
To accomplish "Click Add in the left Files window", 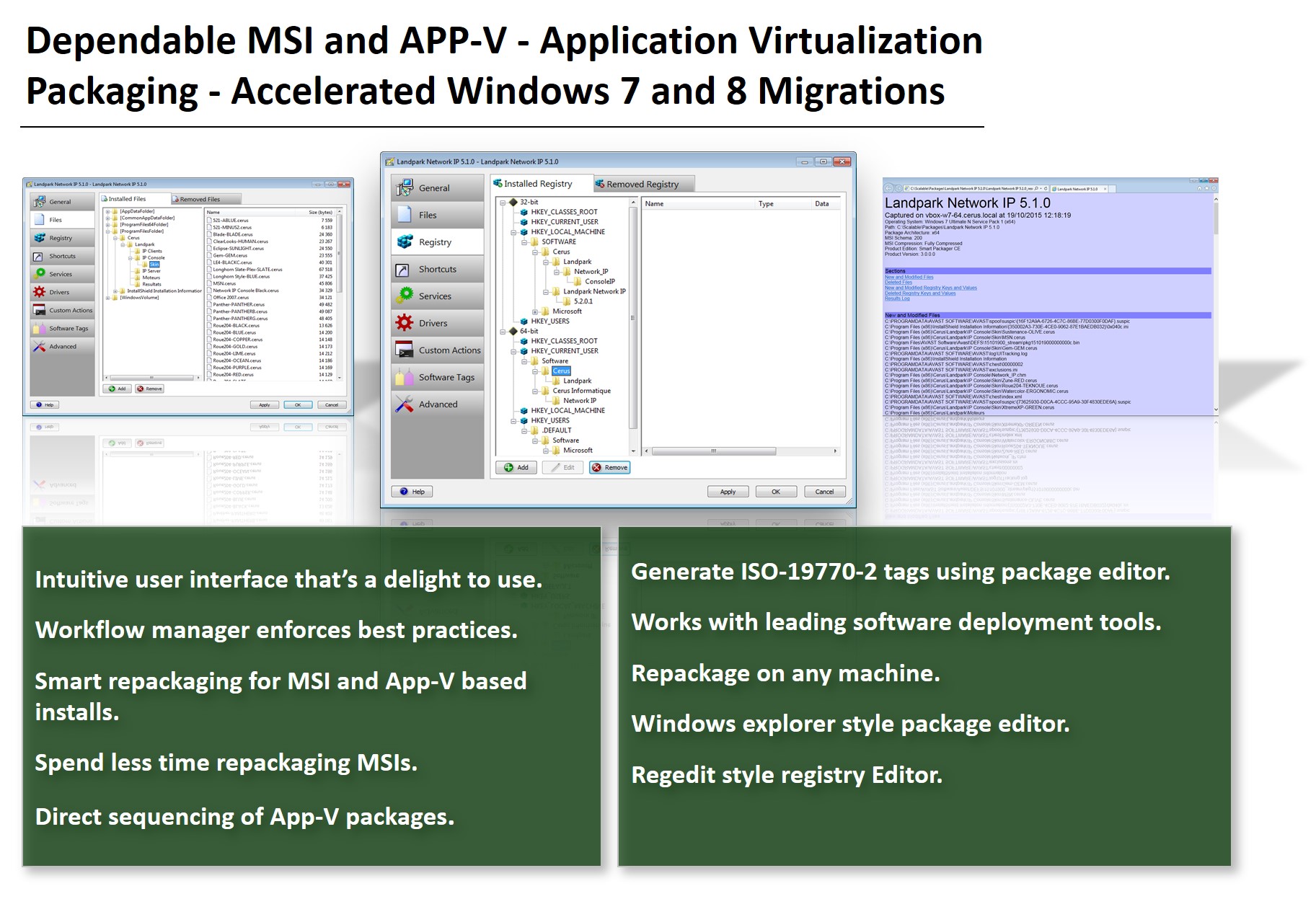I will point(117,389).
